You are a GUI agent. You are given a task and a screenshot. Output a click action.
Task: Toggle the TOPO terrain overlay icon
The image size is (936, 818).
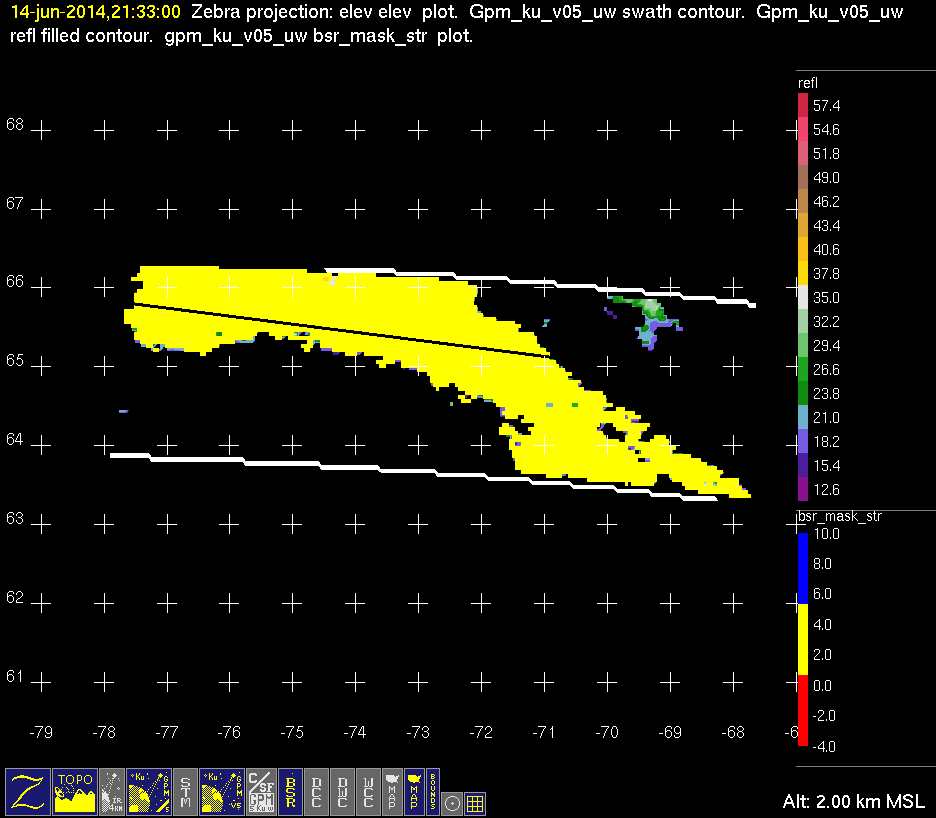[x=75, y=790]
